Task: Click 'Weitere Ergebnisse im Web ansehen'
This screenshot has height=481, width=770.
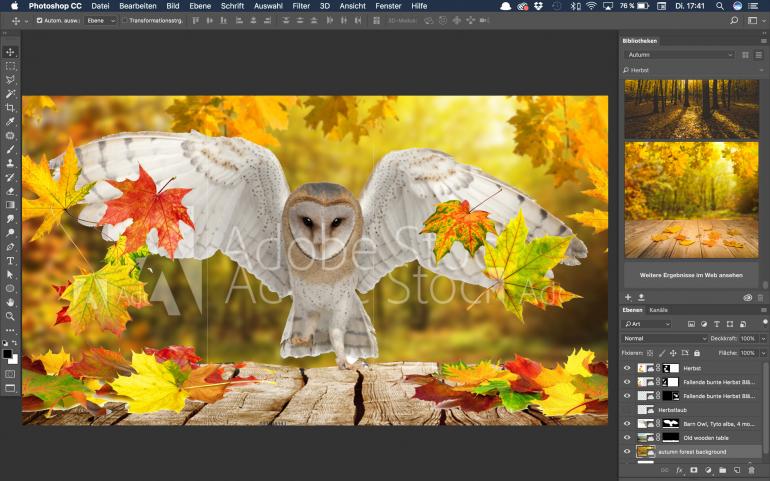Action: pos(691,275)
